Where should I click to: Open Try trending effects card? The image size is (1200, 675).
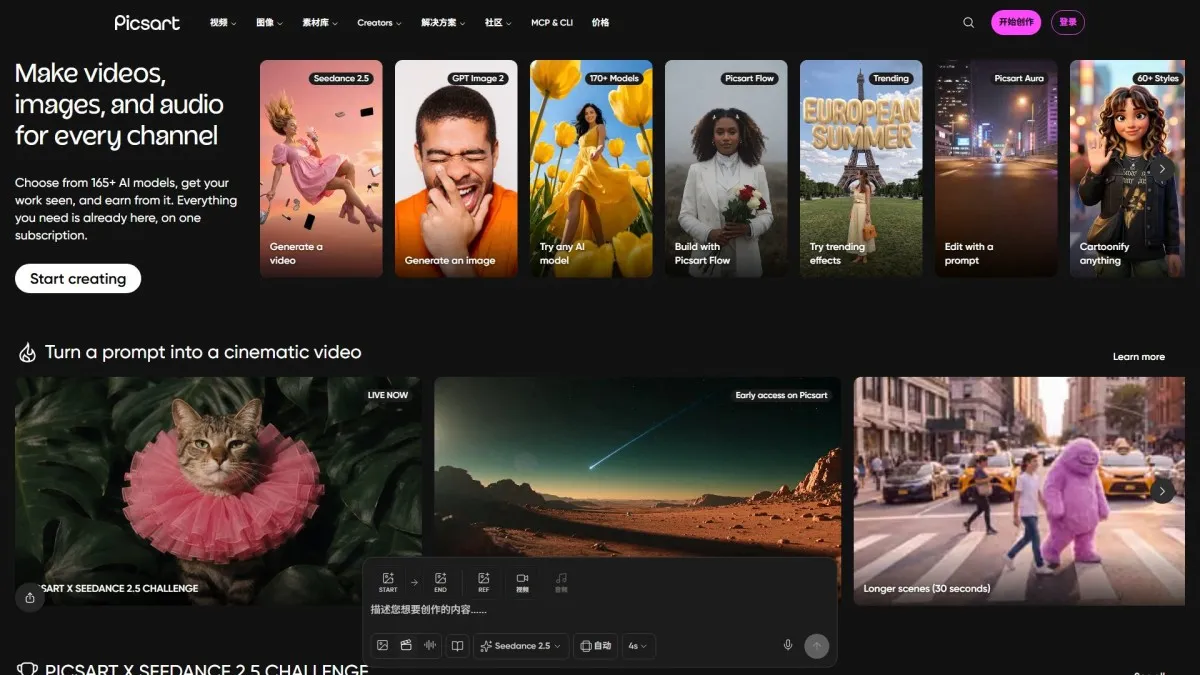(861, 168)
